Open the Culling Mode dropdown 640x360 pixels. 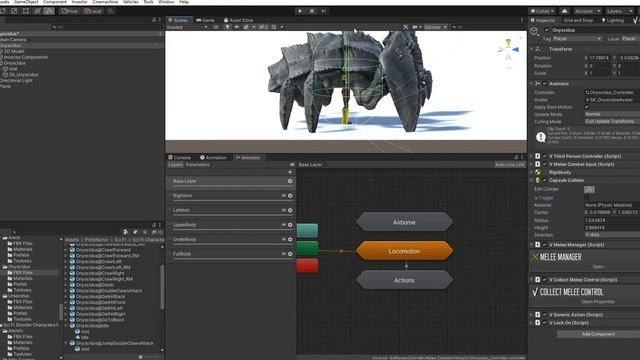612,122
